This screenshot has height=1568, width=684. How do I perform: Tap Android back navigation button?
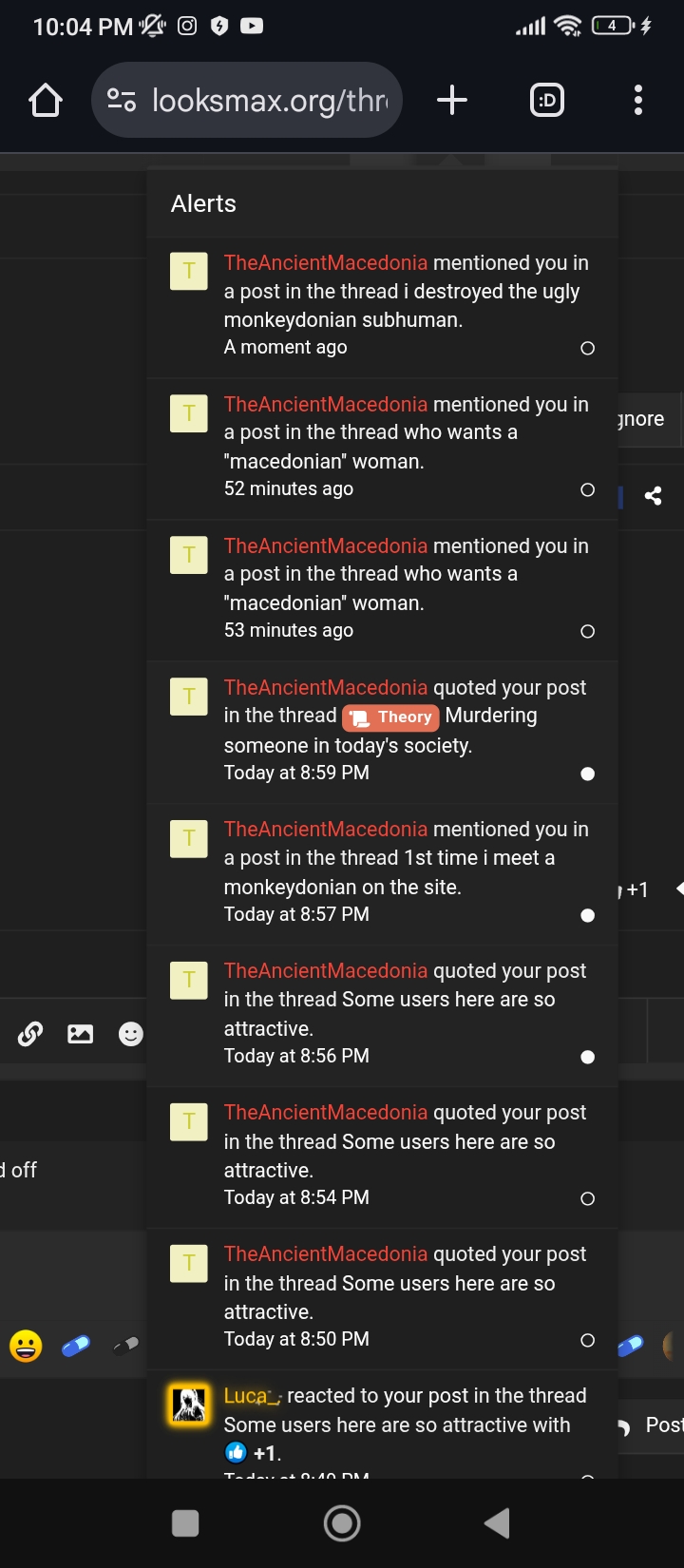[497, 1523]
